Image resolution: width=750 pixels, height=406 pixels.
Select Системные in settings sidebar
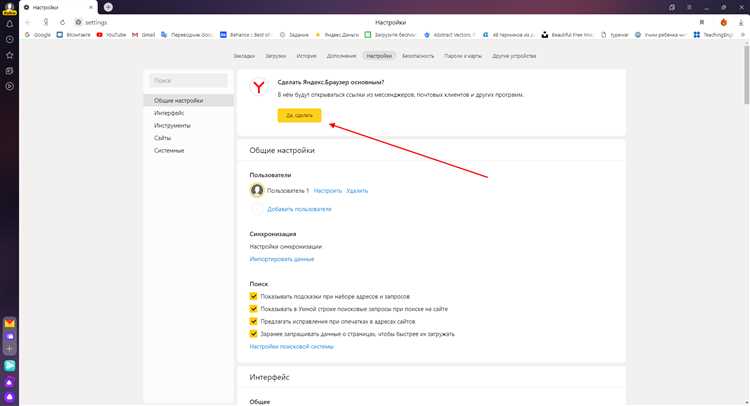pyautogui.click(x=168, y=150)
